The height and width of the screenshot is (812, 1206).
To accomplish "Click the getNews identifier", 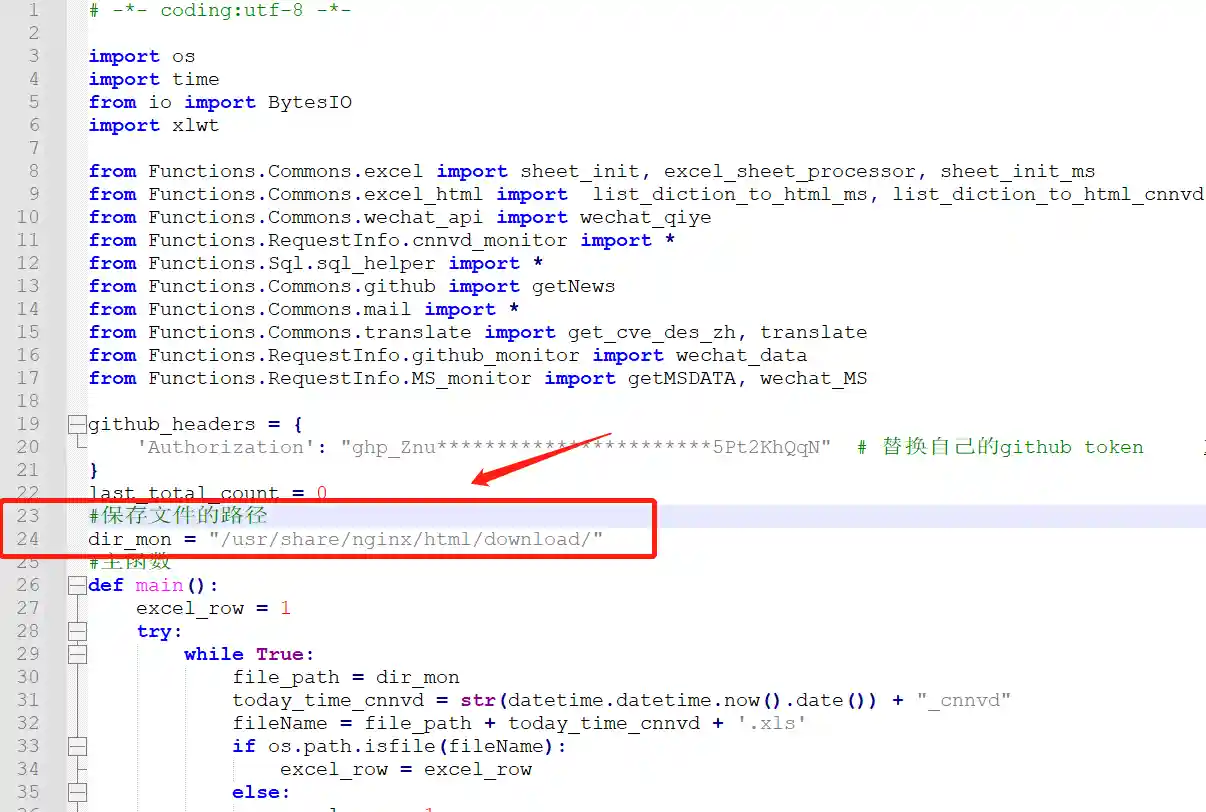I will pos(574,287).
